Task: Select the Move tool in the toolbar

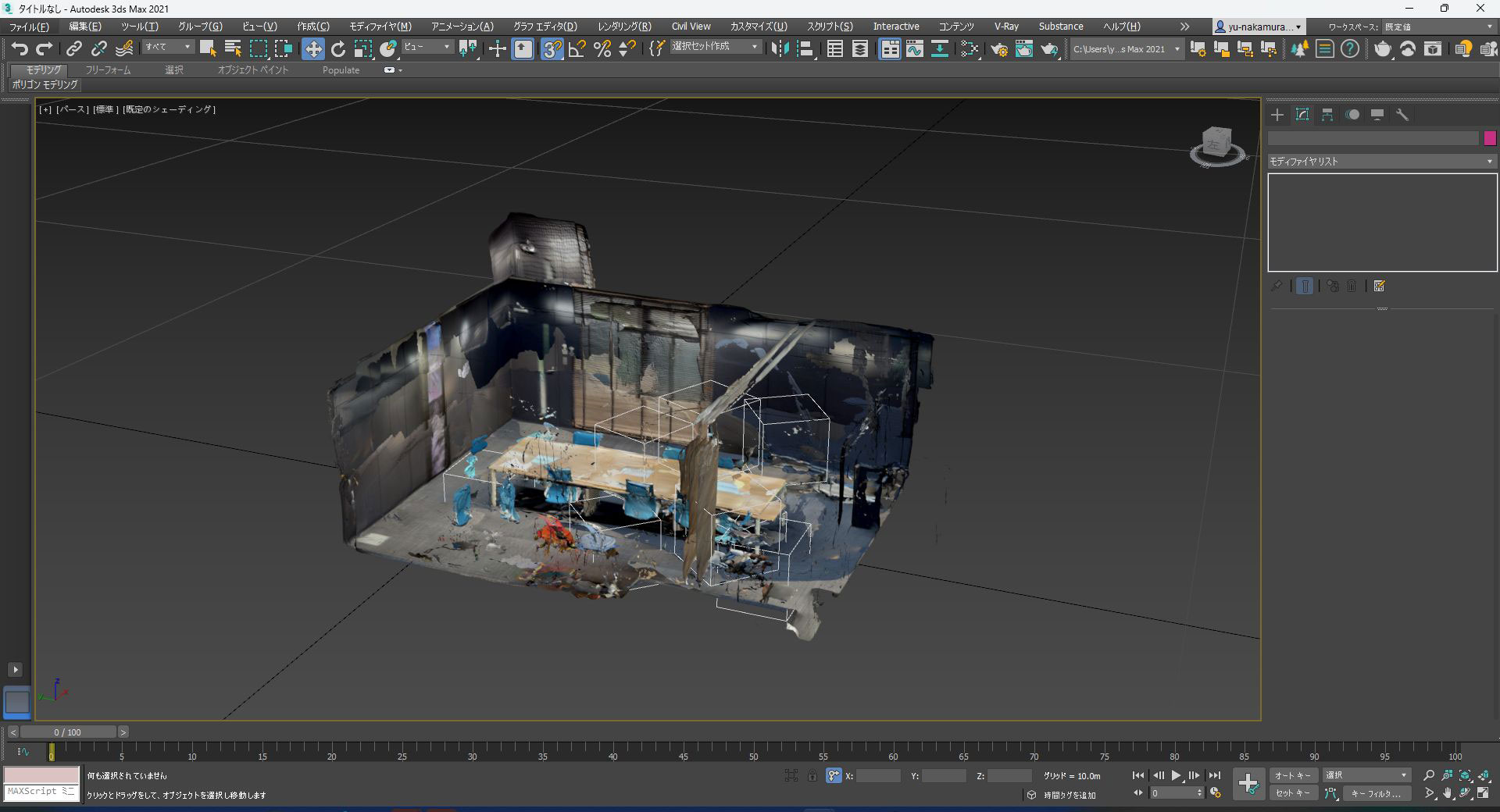Action: (x=312, y=49)
